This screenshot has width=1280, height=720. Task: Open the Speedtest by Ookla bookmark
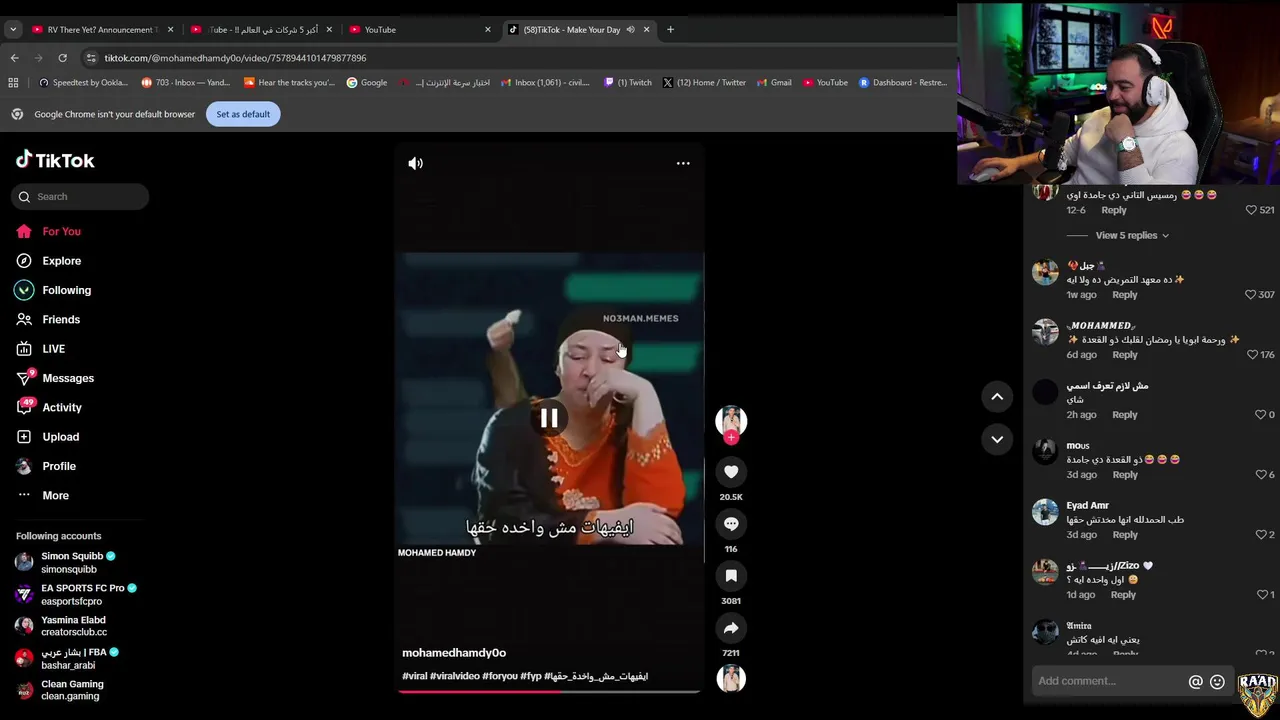coord(83,83)
